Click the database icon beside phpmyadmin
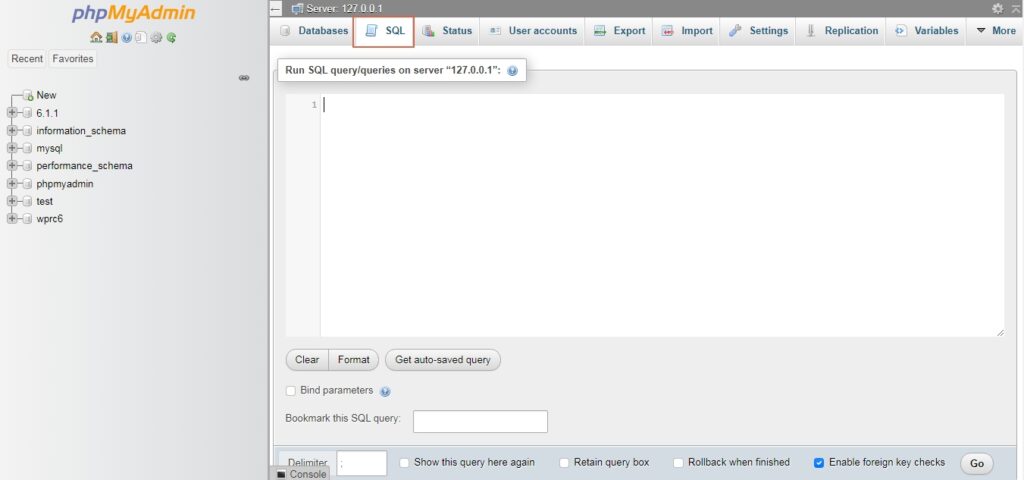1024x480 pixels. tap(27, 184)
